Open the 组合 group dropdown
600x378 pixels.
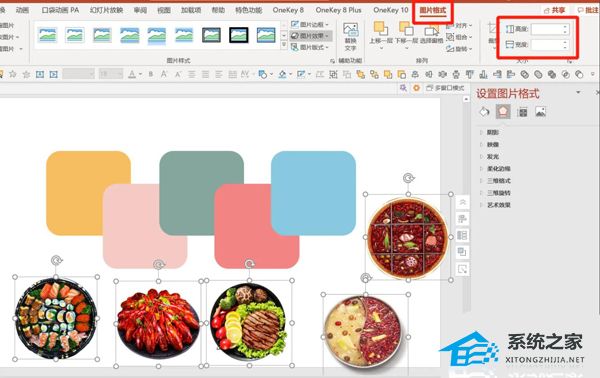(x=459, y=37)
